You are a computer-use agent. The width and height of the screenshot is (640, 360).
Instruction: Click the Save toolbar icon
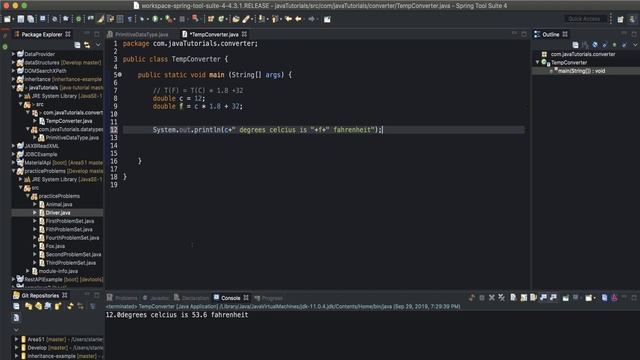coord(21,19)
